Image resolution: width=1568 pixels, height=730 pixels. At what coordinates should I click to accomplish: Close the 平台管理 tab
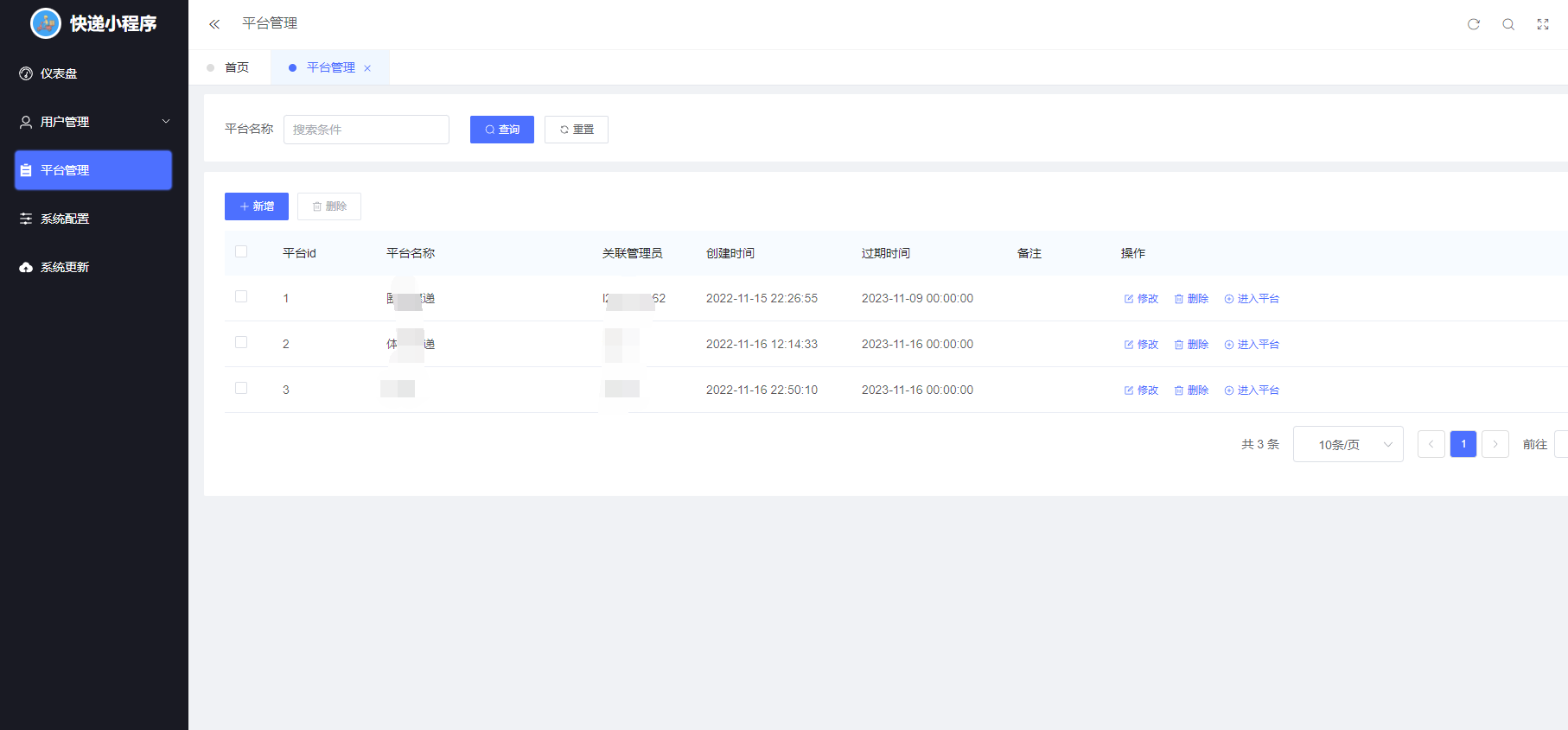[x=367, y=68]
